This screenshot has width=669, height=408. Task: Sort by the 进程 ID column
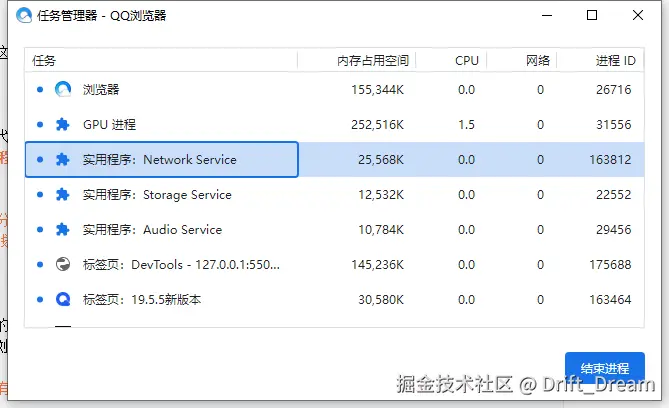point(615,61)
